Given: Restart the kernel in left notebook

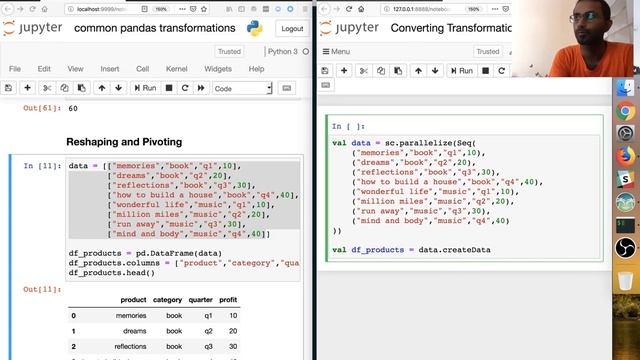Looking at the screenshot, I should pyautogui.click(x=185, y=88).
